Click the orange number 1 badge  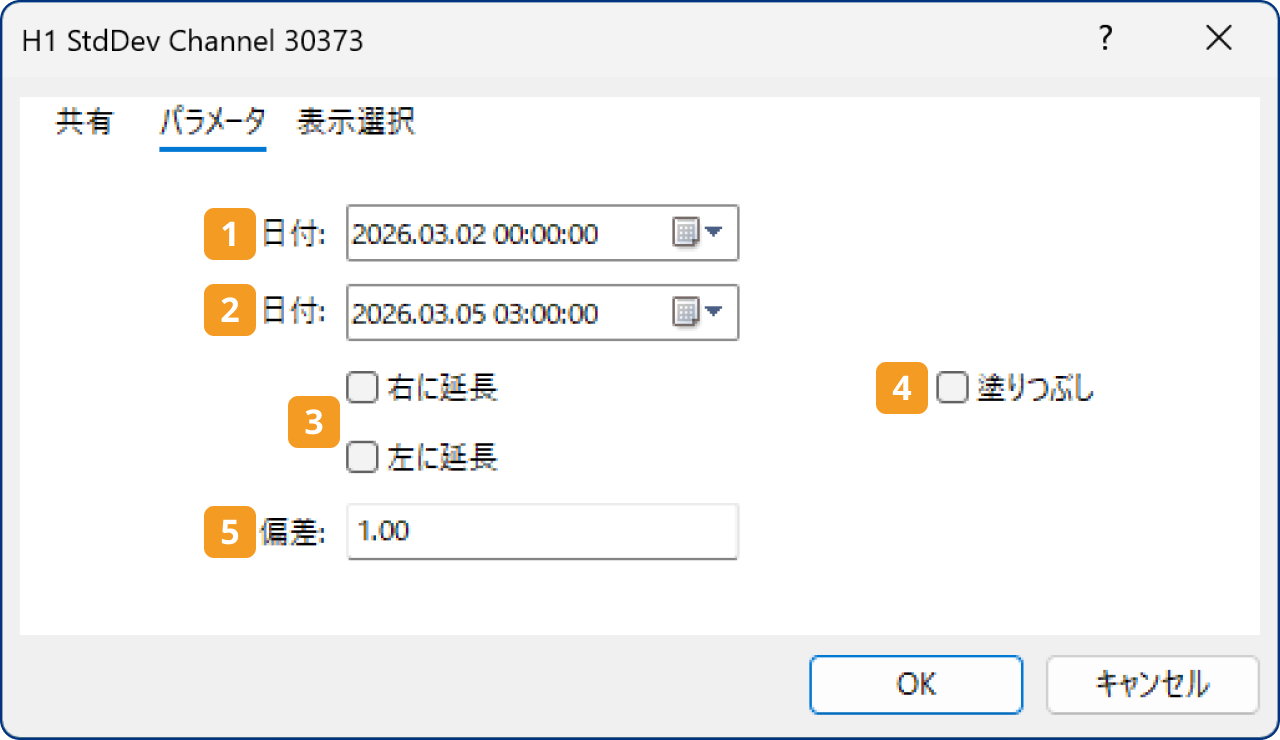[x=230, y=234]
